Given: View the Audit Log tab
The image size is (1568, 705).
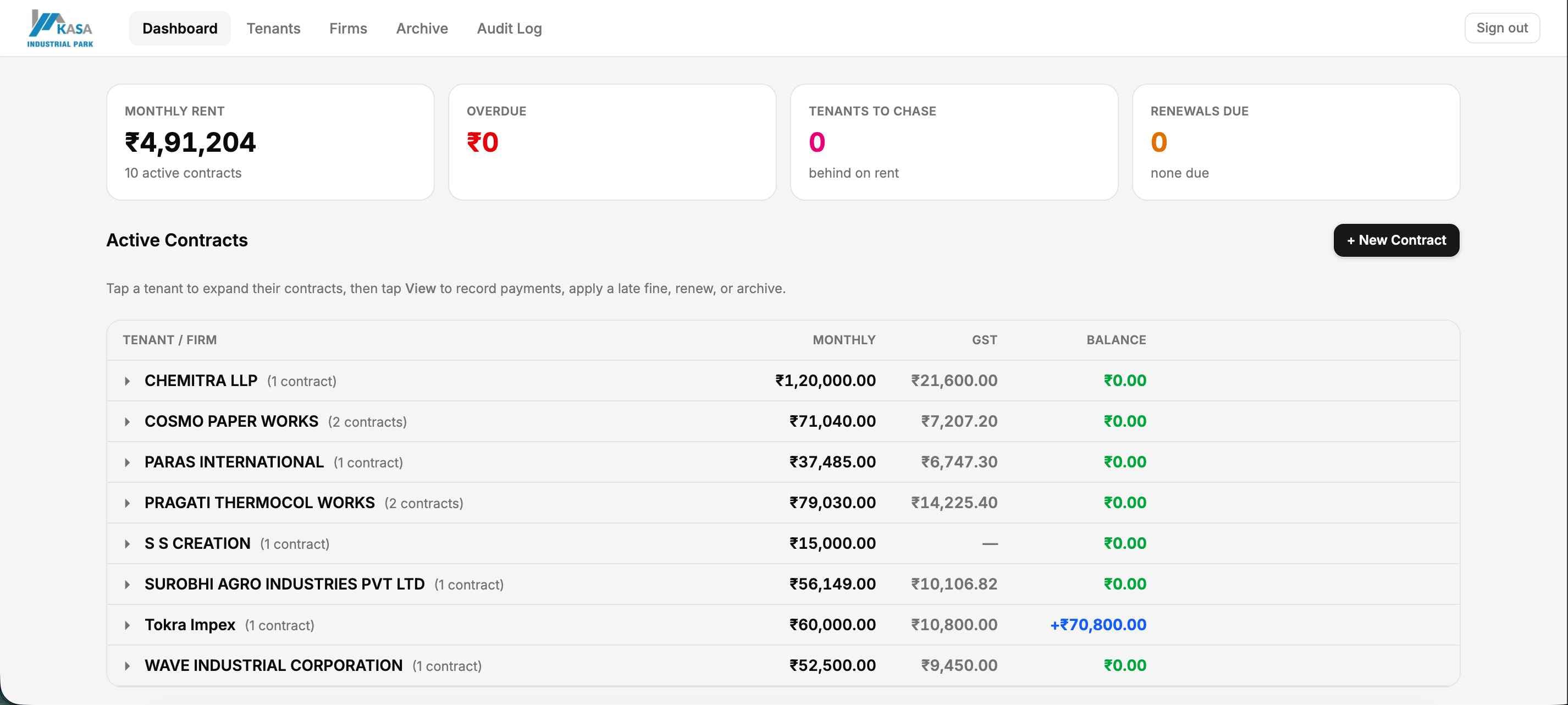Looking at the screenshot, I should point(509,29).
